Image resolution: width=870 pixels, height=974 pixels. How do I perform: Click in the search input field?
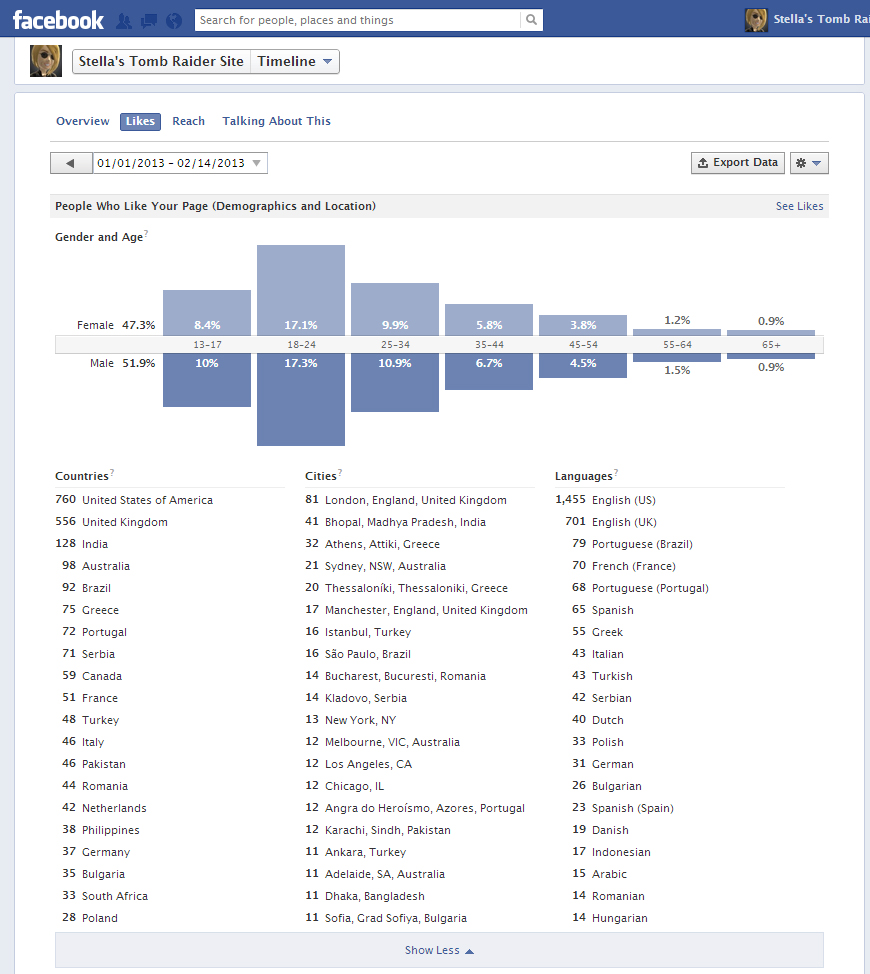(x=357, y=20)
